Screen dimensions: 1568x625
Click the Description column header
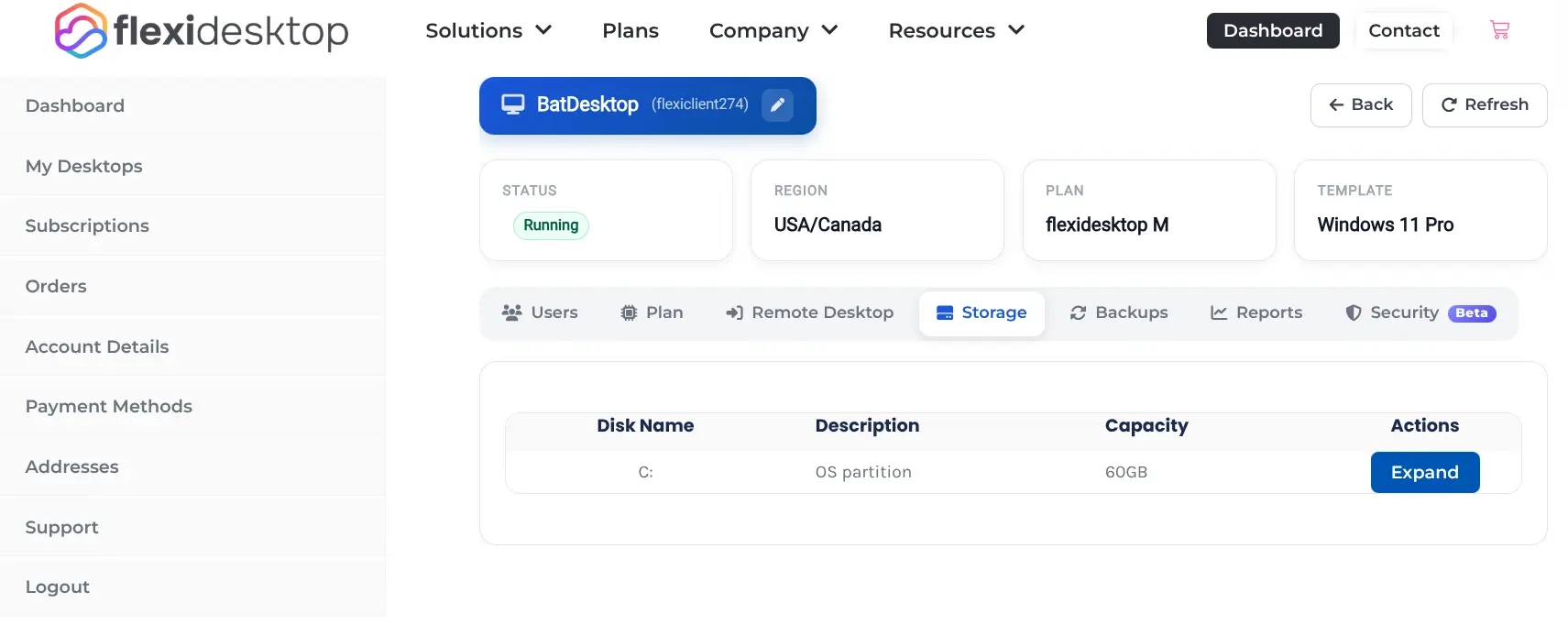867,425
